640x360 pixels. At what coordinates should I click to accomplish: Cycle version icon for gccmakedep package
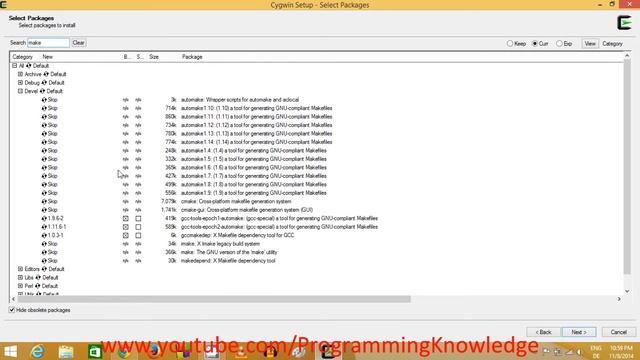[44, 236]
